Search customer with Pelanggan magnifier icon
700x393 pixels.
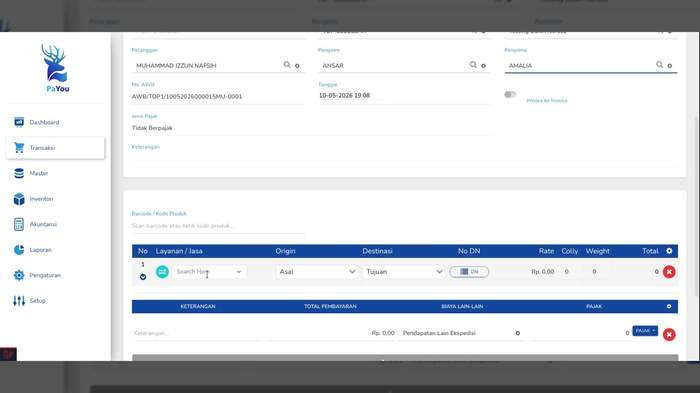(287, 65)
